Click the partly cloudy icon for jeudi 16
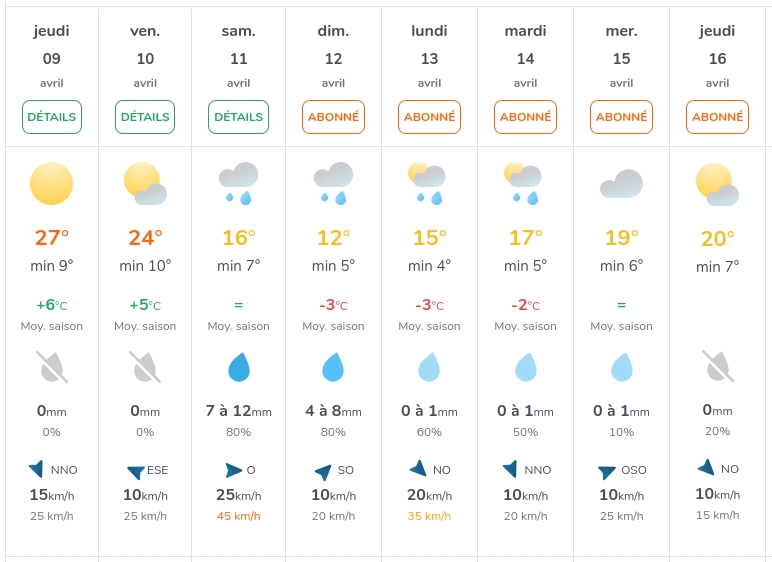Viewport: 772px width, 562px height. point(717,184)
